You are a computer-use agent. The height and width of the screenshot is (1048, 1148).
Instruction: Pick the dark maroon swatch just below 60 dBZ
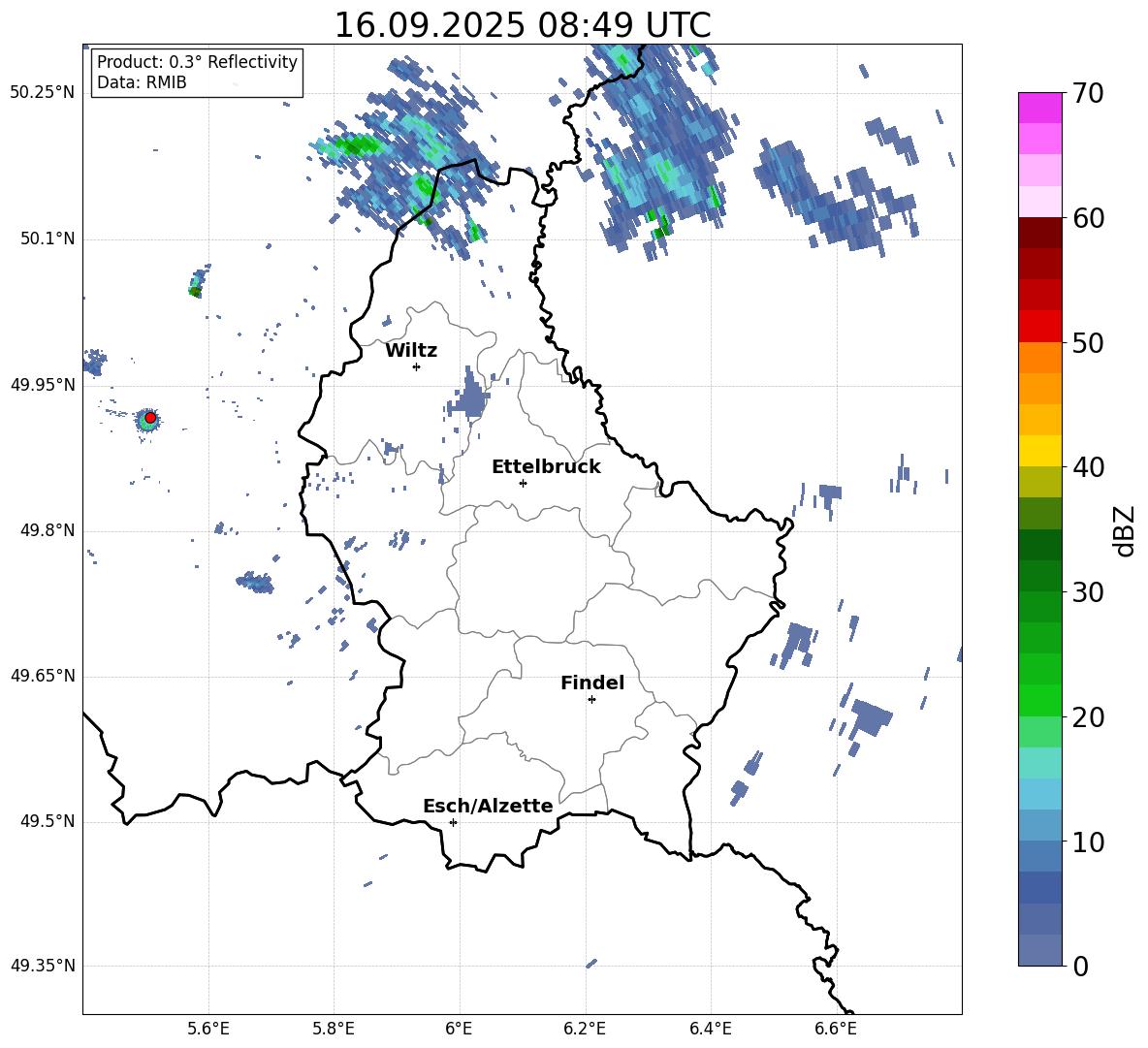tap(1040, 233)
